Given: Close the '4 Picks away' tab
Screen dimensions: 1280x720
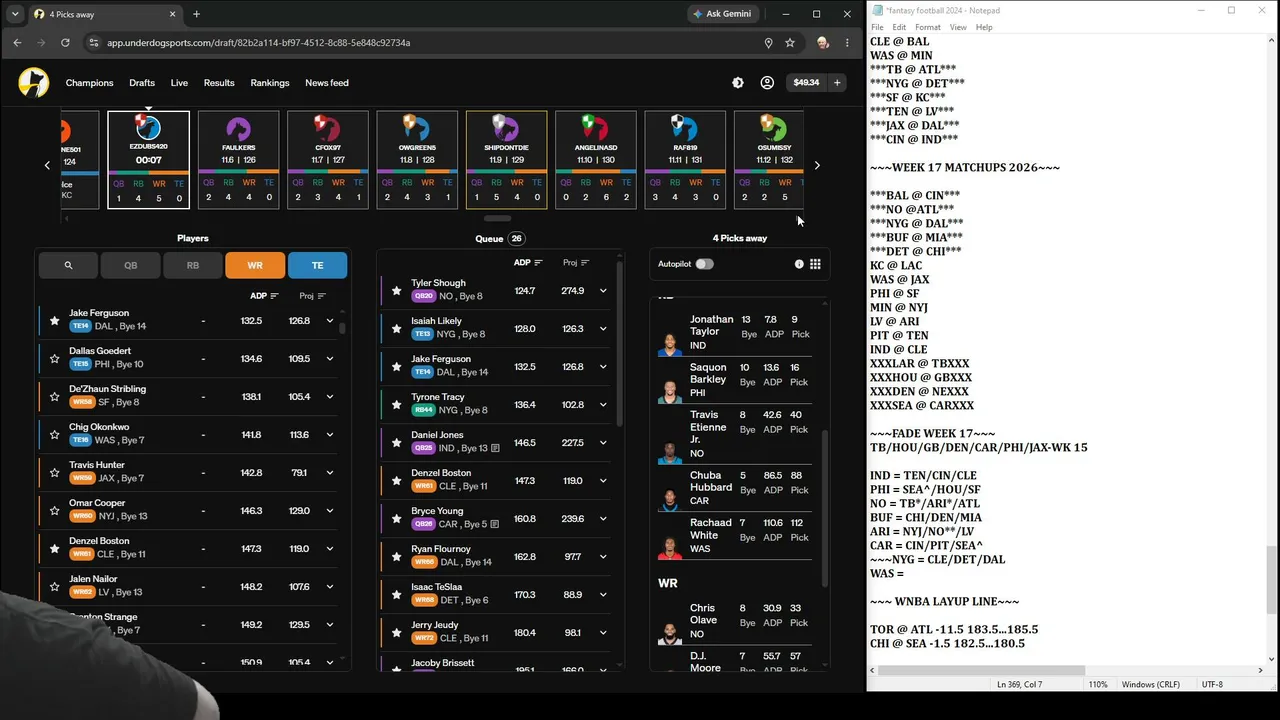Looking at the screenshot, I should [172, 14].
